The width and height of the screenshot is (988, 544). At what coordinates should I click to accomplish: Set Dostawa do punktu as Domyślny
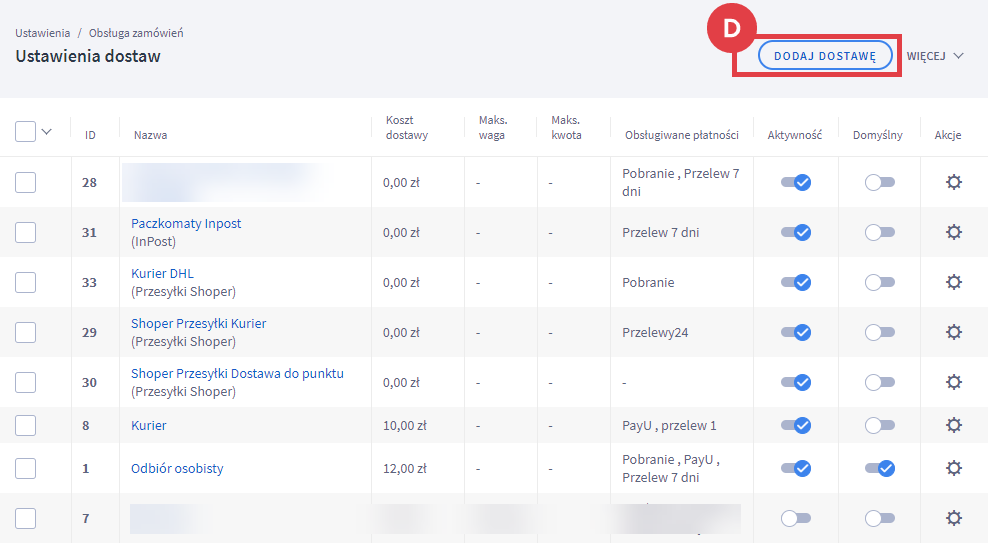point(880,382)
